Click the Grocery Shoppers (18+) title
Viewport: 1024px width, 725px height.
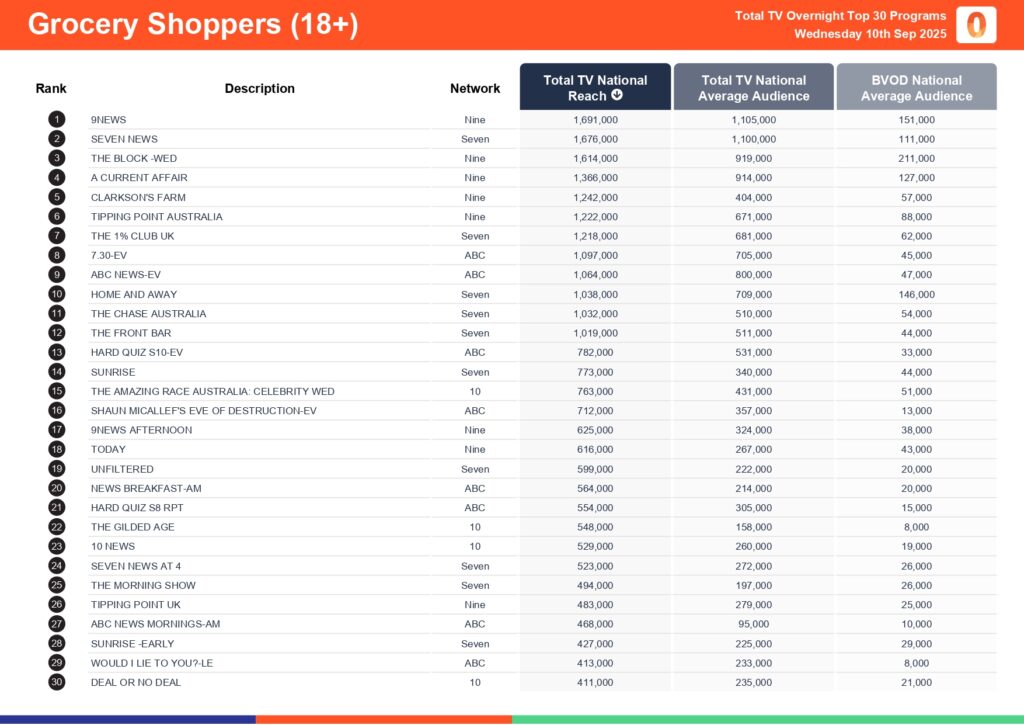tap(193, 25)
